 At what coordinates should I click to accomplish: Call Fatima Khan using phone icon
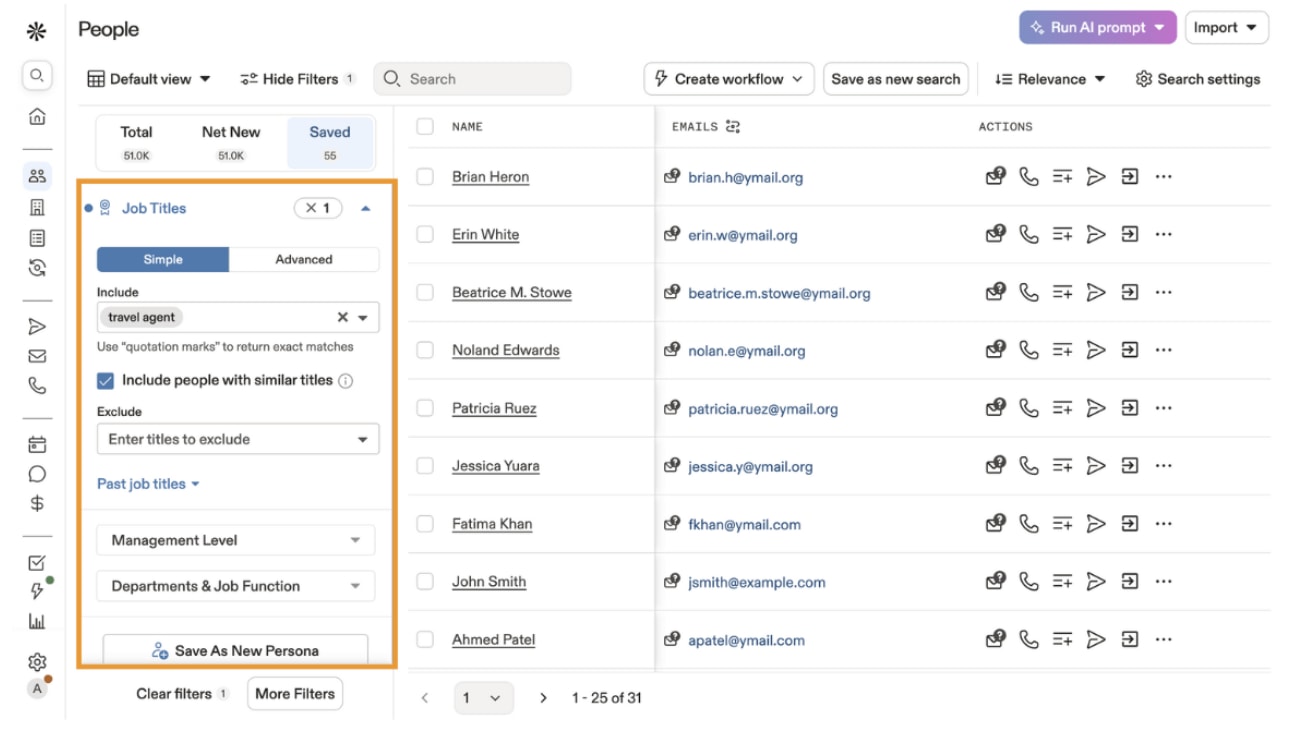[1029, 524]
